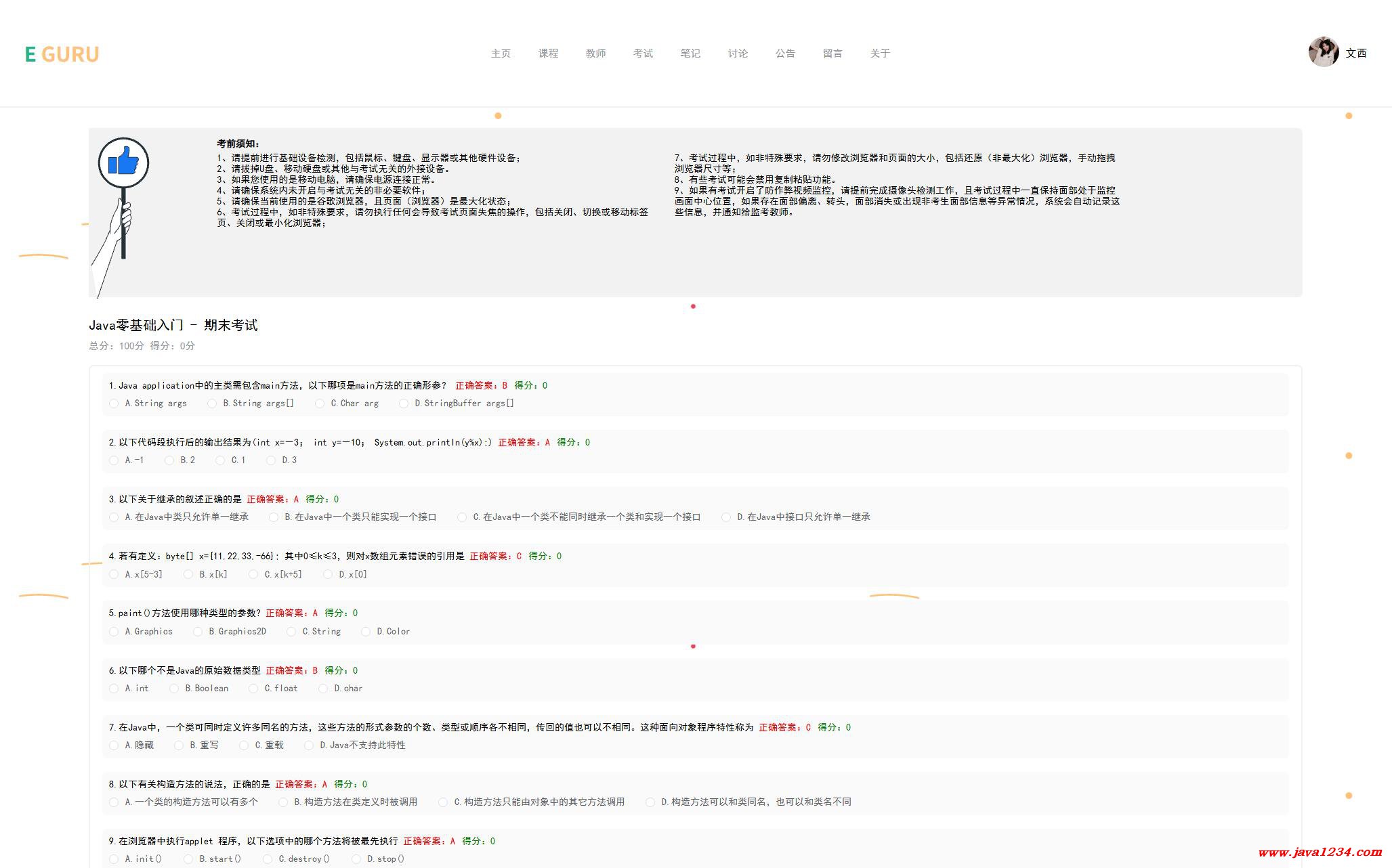Viewport: 1392px width, 868px height.
Task: Click the 留言 menu item
Action: (x=832, y=53)
